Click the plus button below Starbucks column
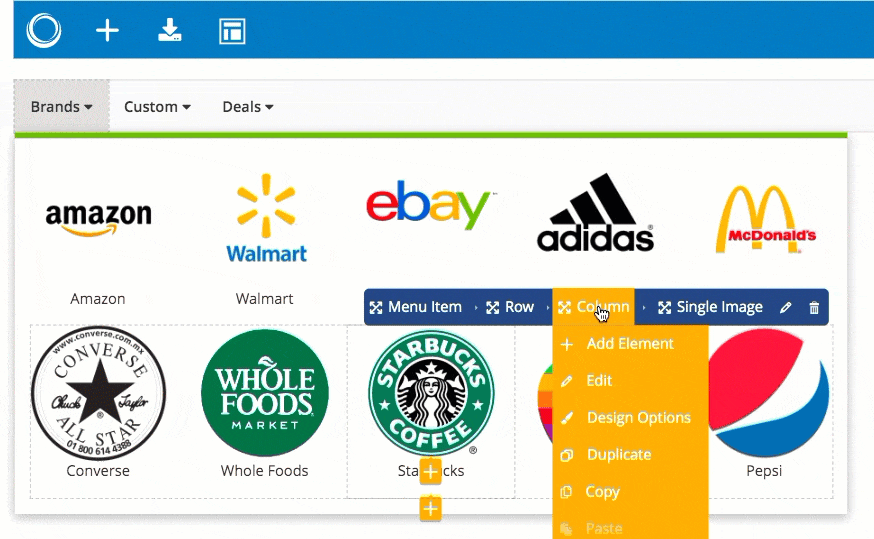The image size is (874, 539). point(430,508)
